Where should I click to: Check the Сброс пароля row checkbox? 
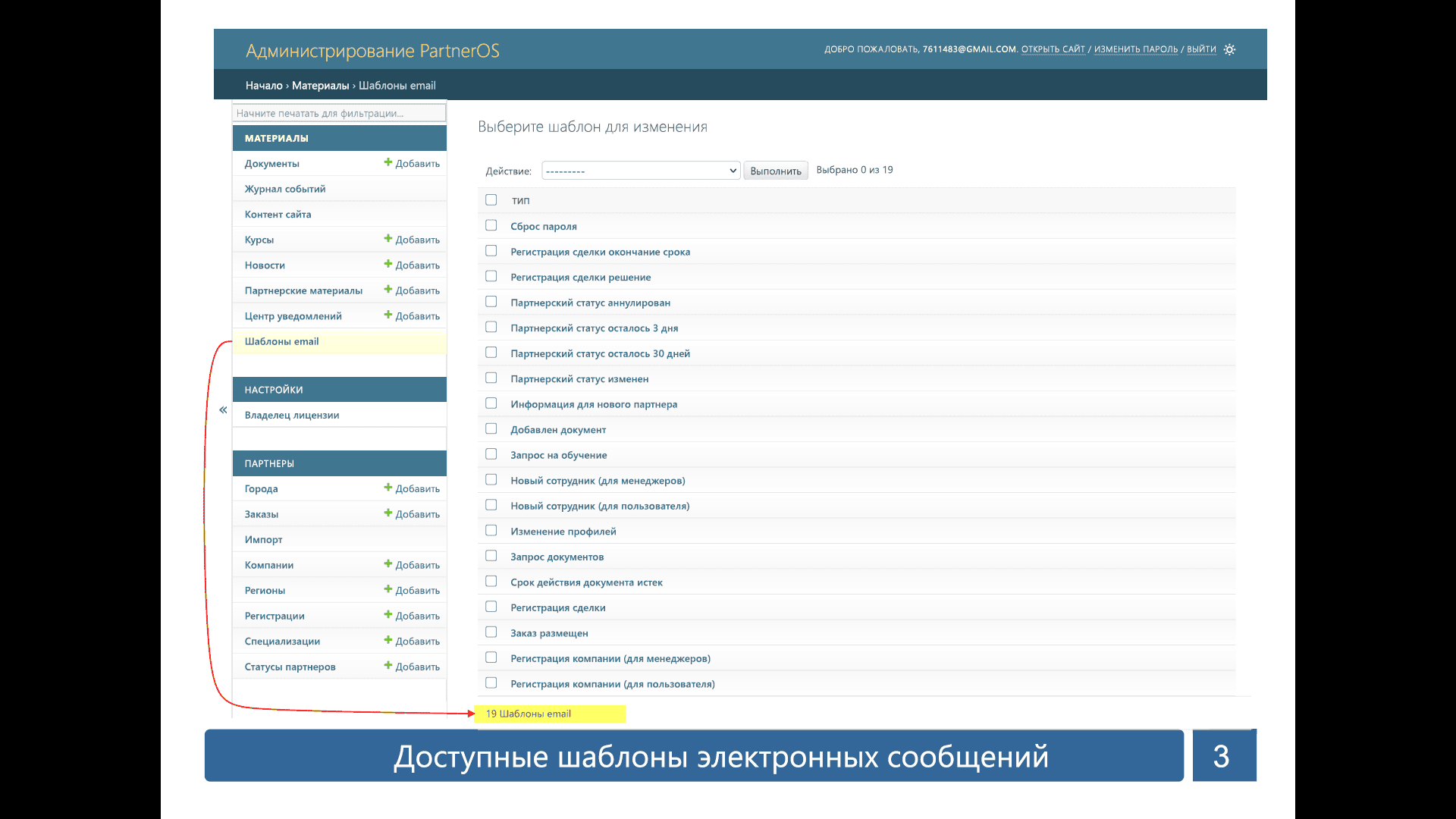(x=491, y=226)
